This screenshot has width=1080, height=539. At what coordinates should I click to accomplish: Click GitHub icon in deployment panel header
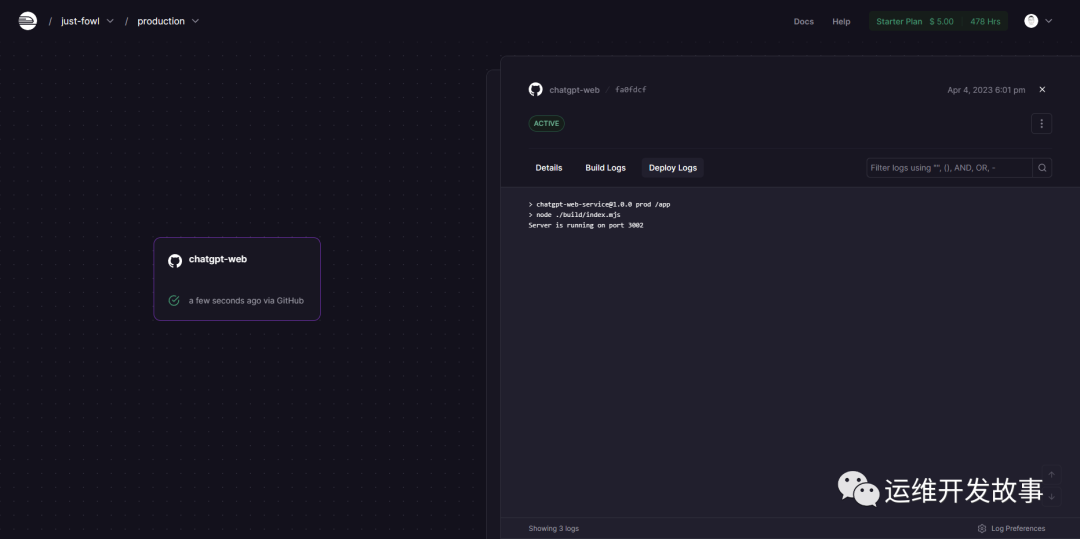click(535, 89)
